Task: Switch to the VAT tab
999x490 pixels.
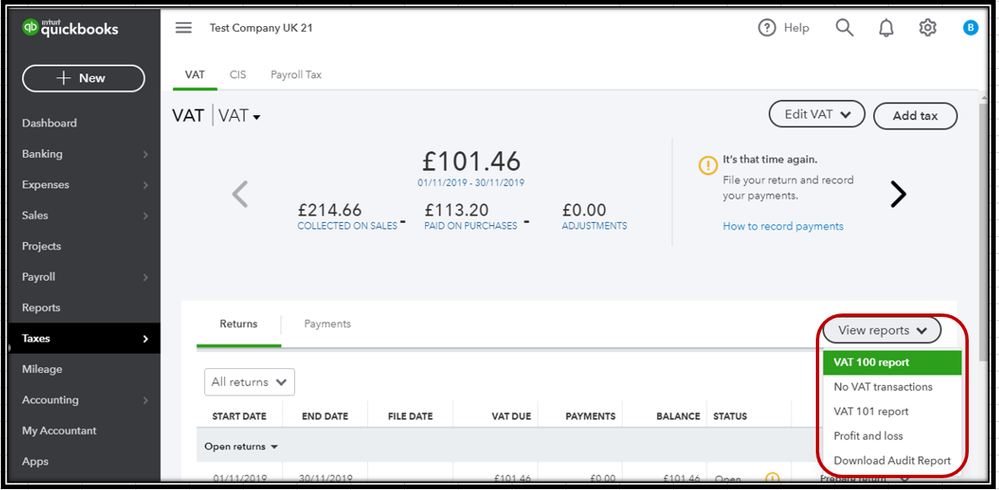Action: 195,75
